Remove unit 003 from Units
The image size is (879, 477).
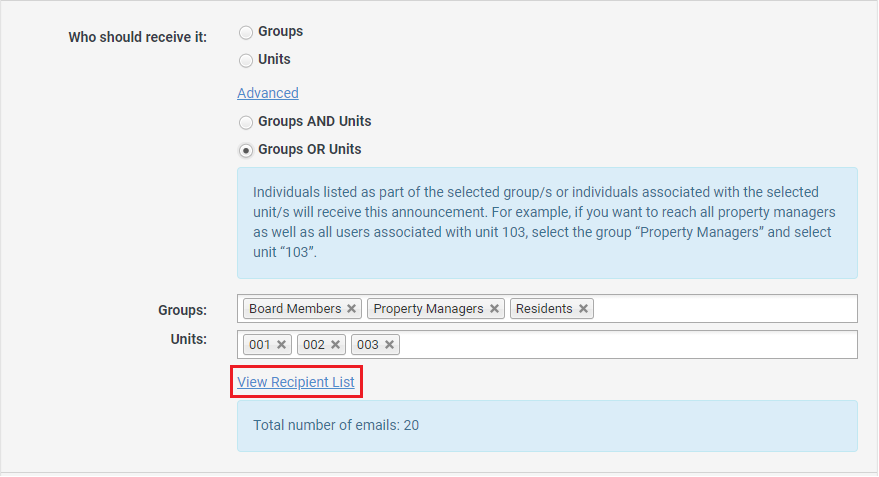[390, 344]
